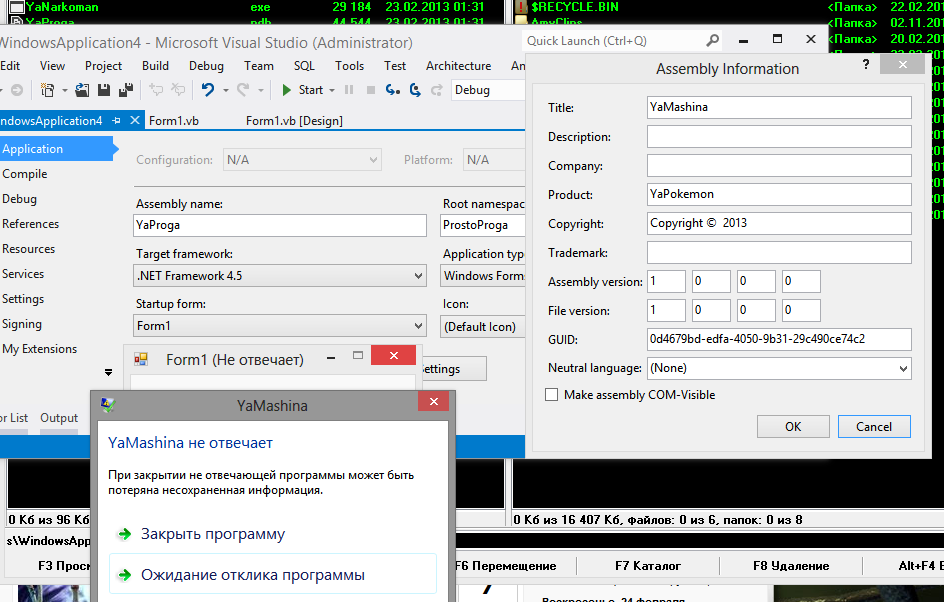Viewport: 944px width, 602px height.
Task: Select the Compile settings page
Action: (25, 174)
